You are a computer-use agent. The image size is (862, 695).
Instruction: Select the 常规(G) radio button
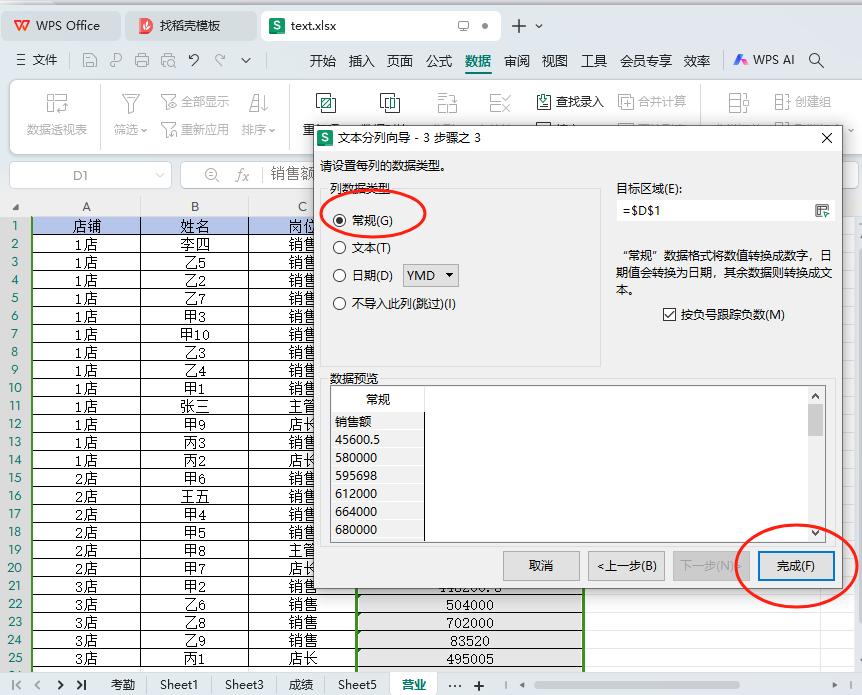point(340,220)
